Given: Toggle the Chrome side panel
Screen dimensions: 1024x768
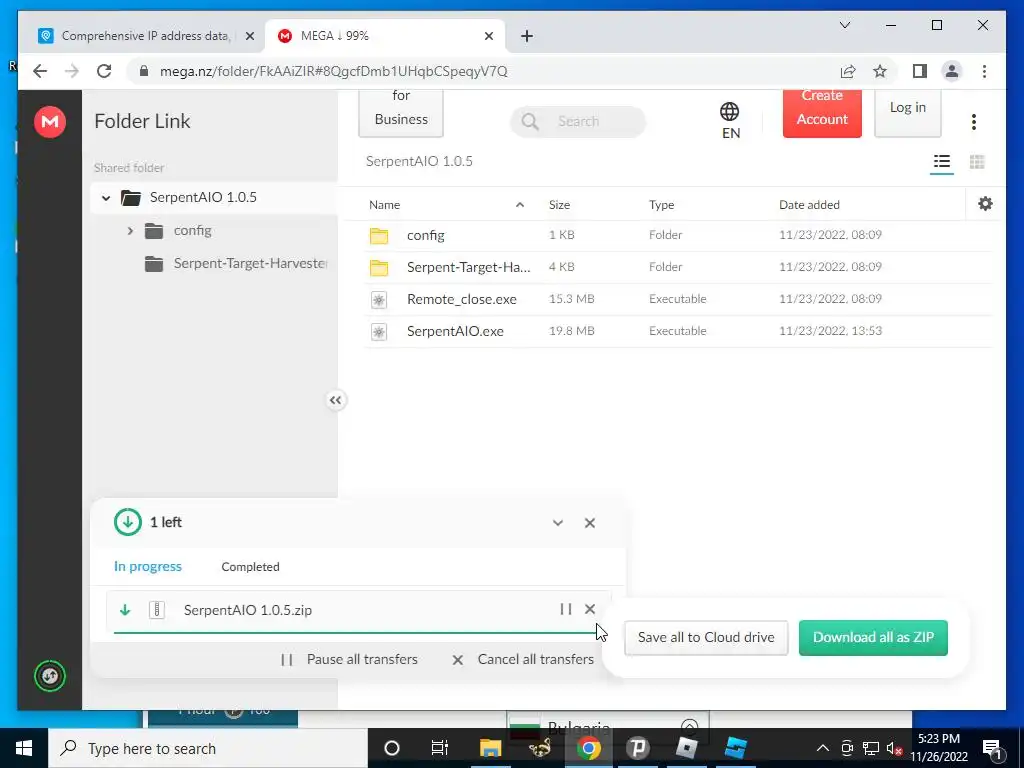Looking at the screenshot, I should [x=920, y=71].
